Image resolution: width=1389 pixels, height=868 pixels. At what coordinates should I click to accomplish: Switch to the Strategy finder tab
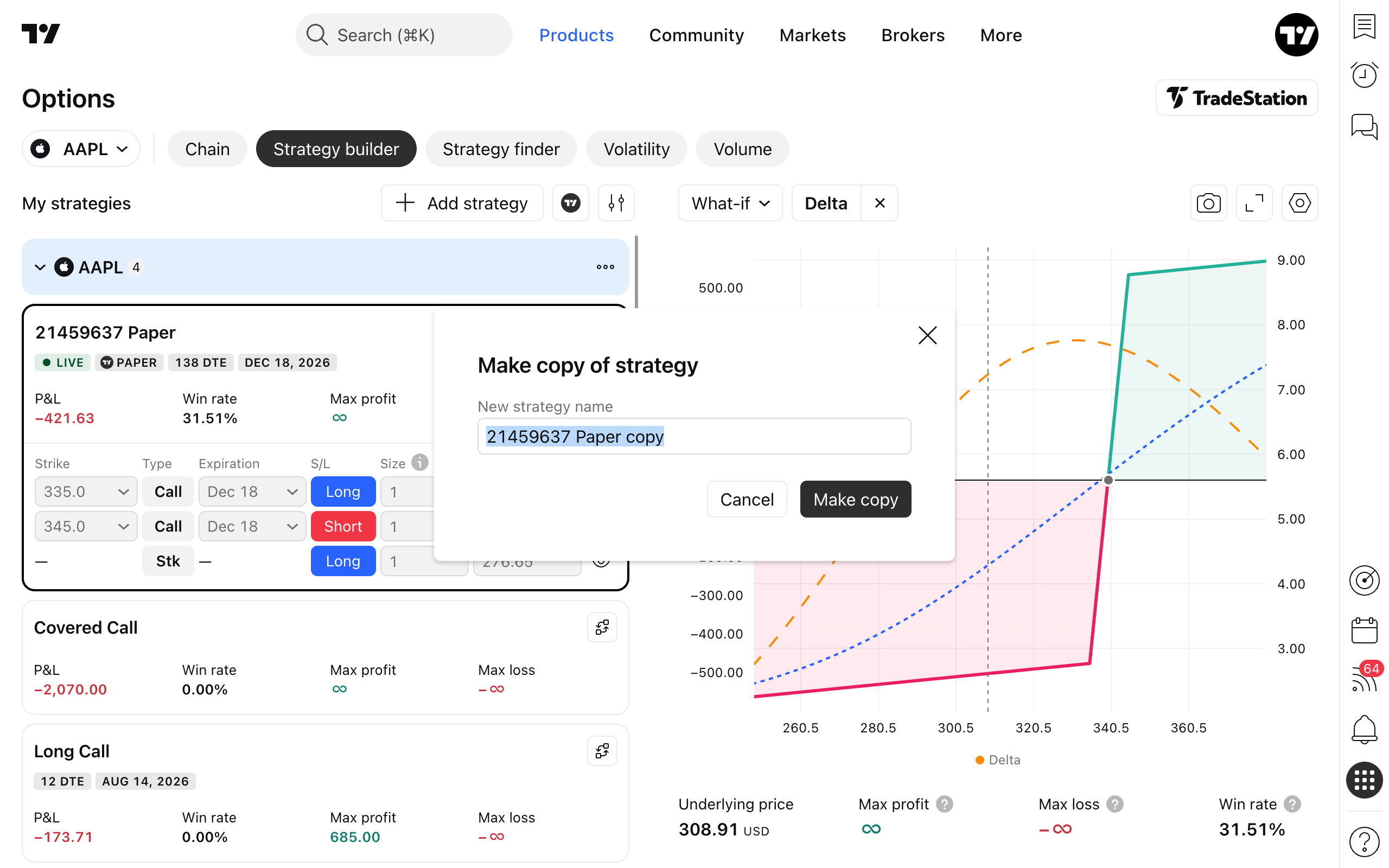tap(500, 149)
